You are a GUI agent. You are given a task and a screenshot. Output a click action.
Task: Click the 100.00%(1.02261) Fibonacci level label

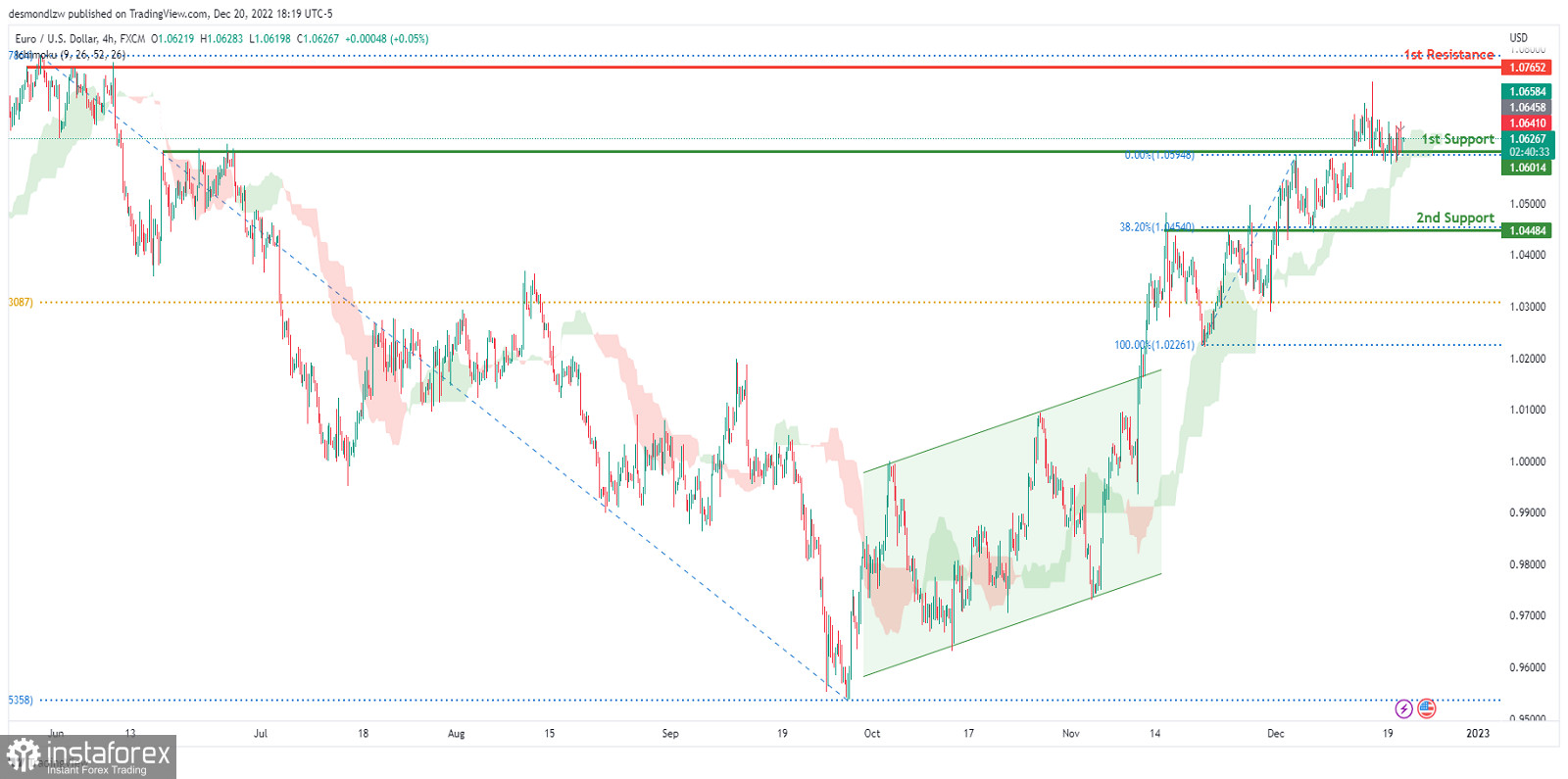[x=1154, y=345]
